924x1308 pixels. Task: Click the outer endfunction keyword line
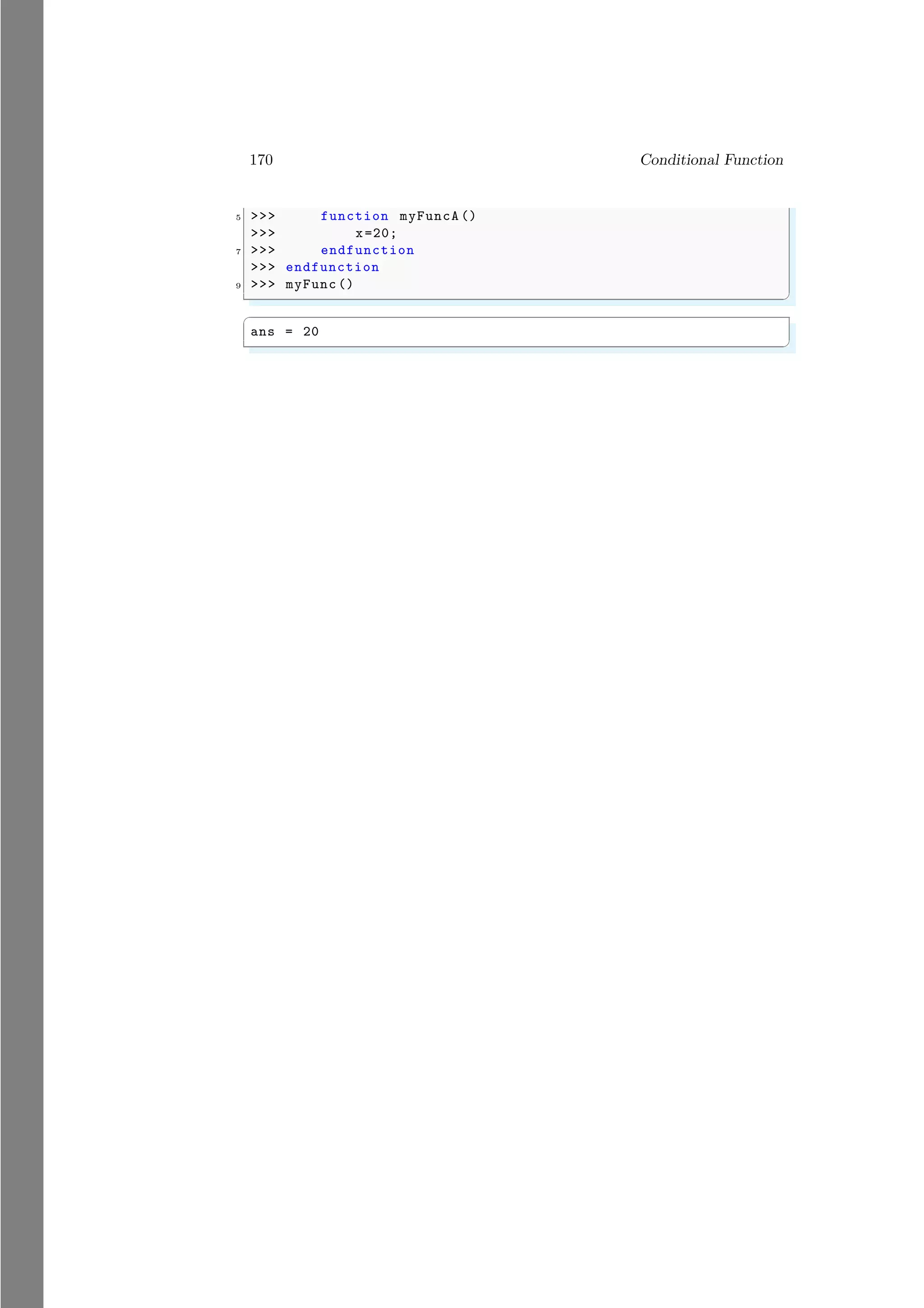332,268
